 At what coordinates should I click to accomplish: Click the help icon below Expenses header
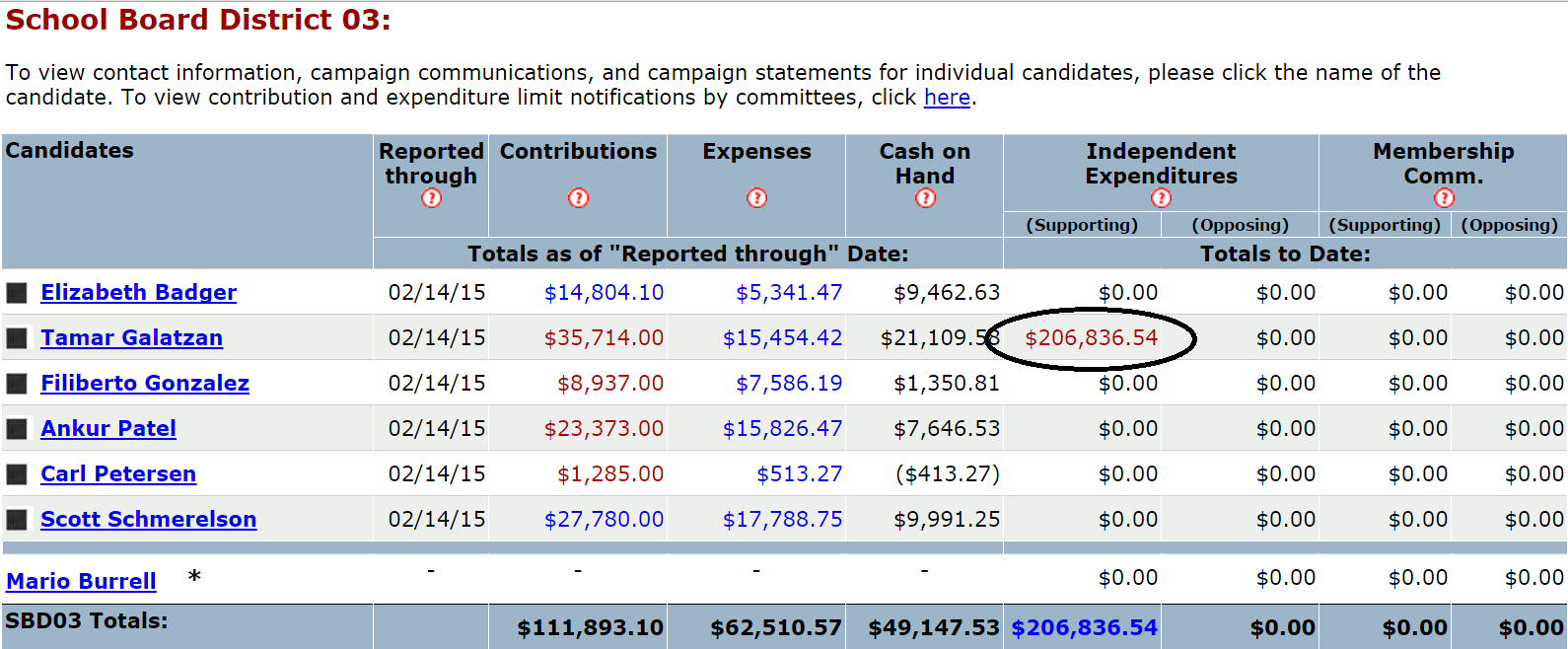click(756, 198)
